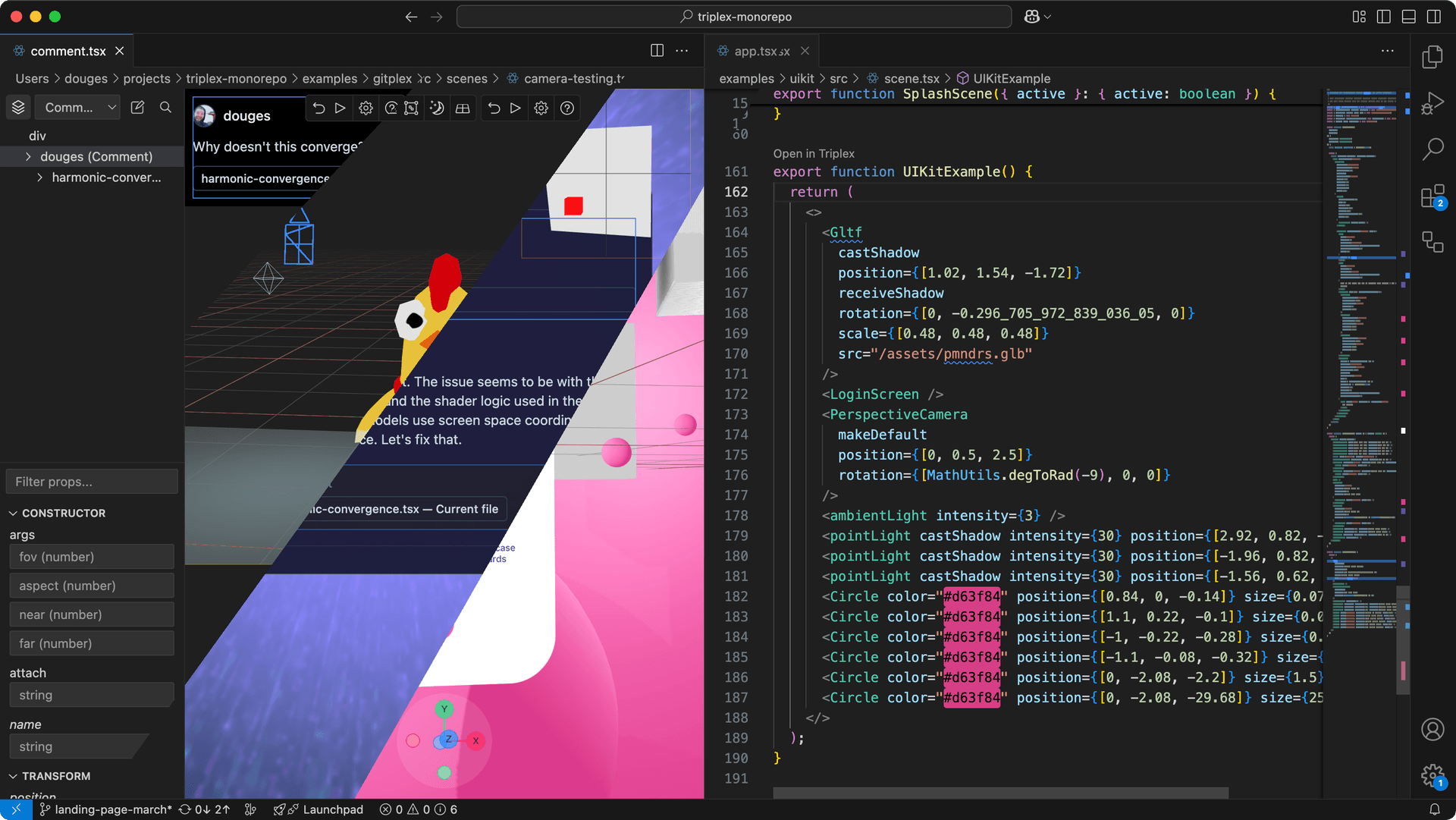Screen dimensions: 1456x820
Task: Switch to the app.tsx tab
Action: (761, 51)
